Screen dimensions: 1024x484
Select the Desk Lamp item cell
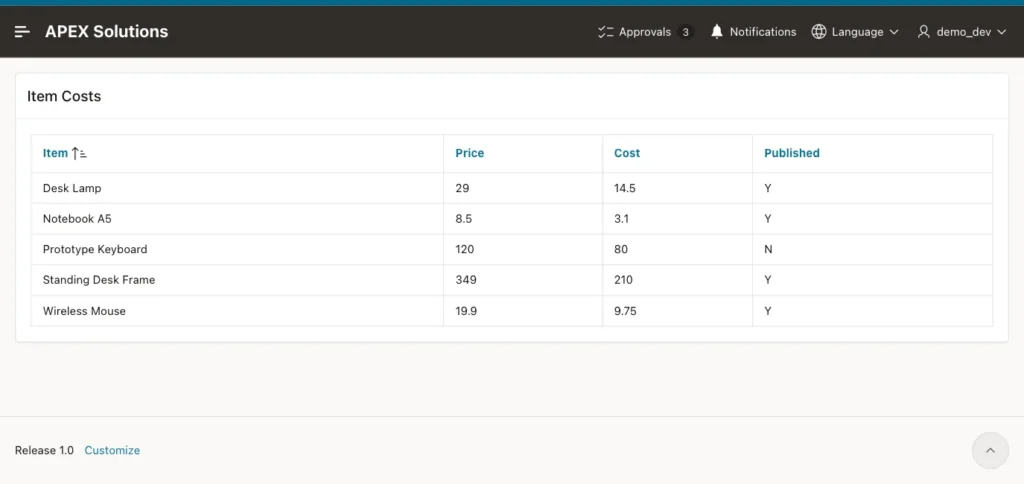point(238,188)
